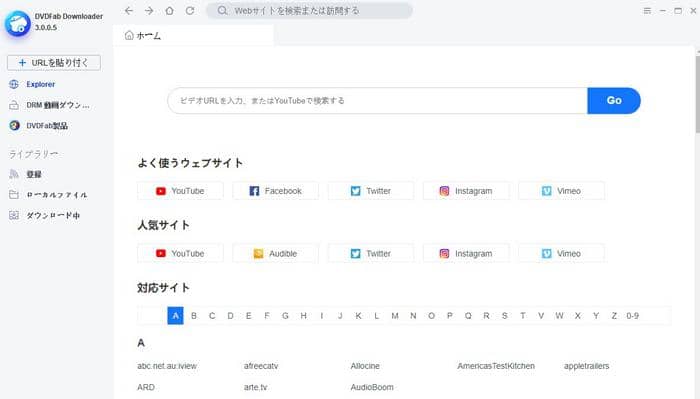Open 登録 in the library section
This screenshot has height=399, width=700.
coord(26,175)
